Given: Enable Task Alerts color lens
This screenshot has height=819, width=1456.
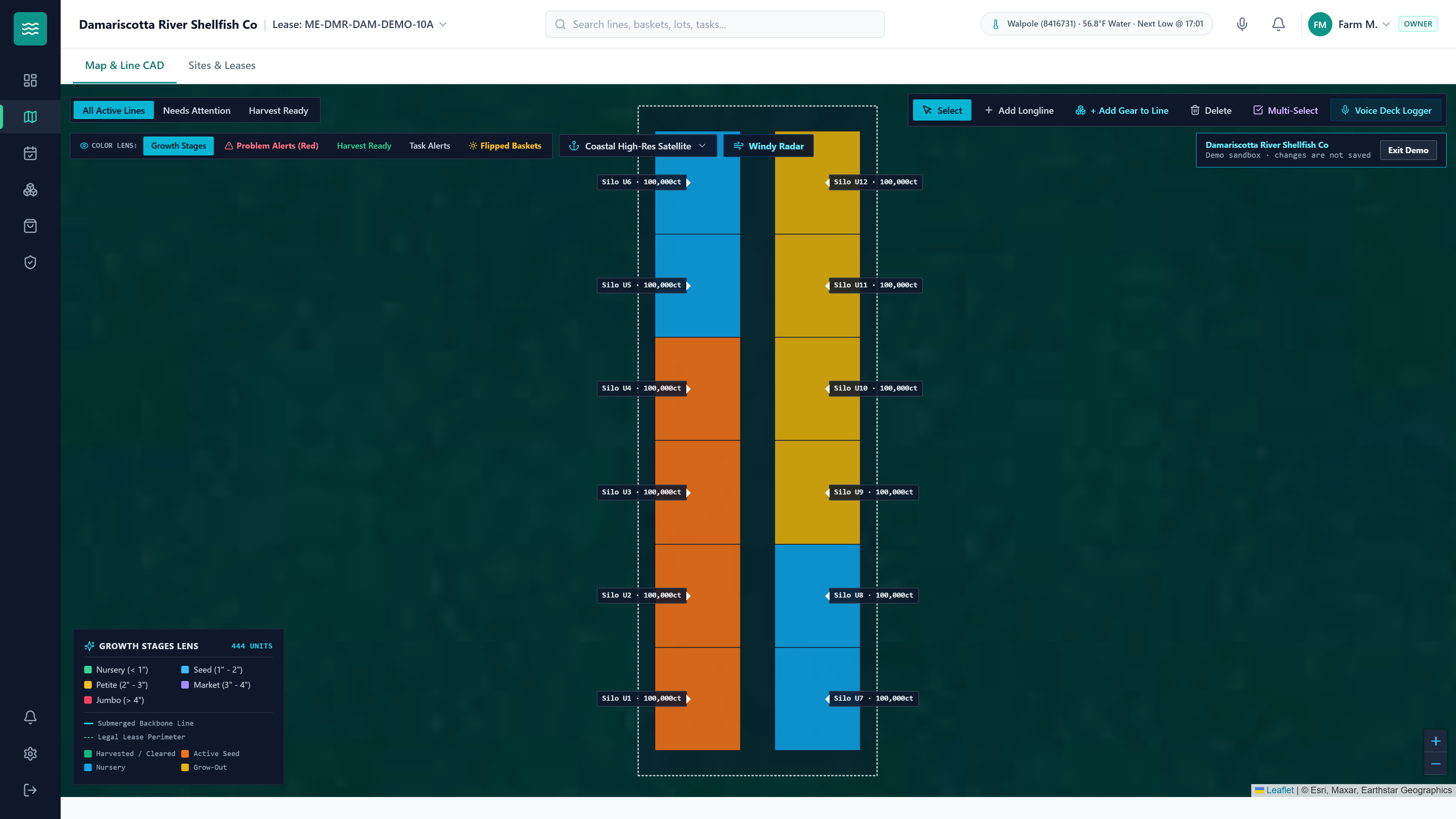Looking at the screenshot, I should coord(430,146).
